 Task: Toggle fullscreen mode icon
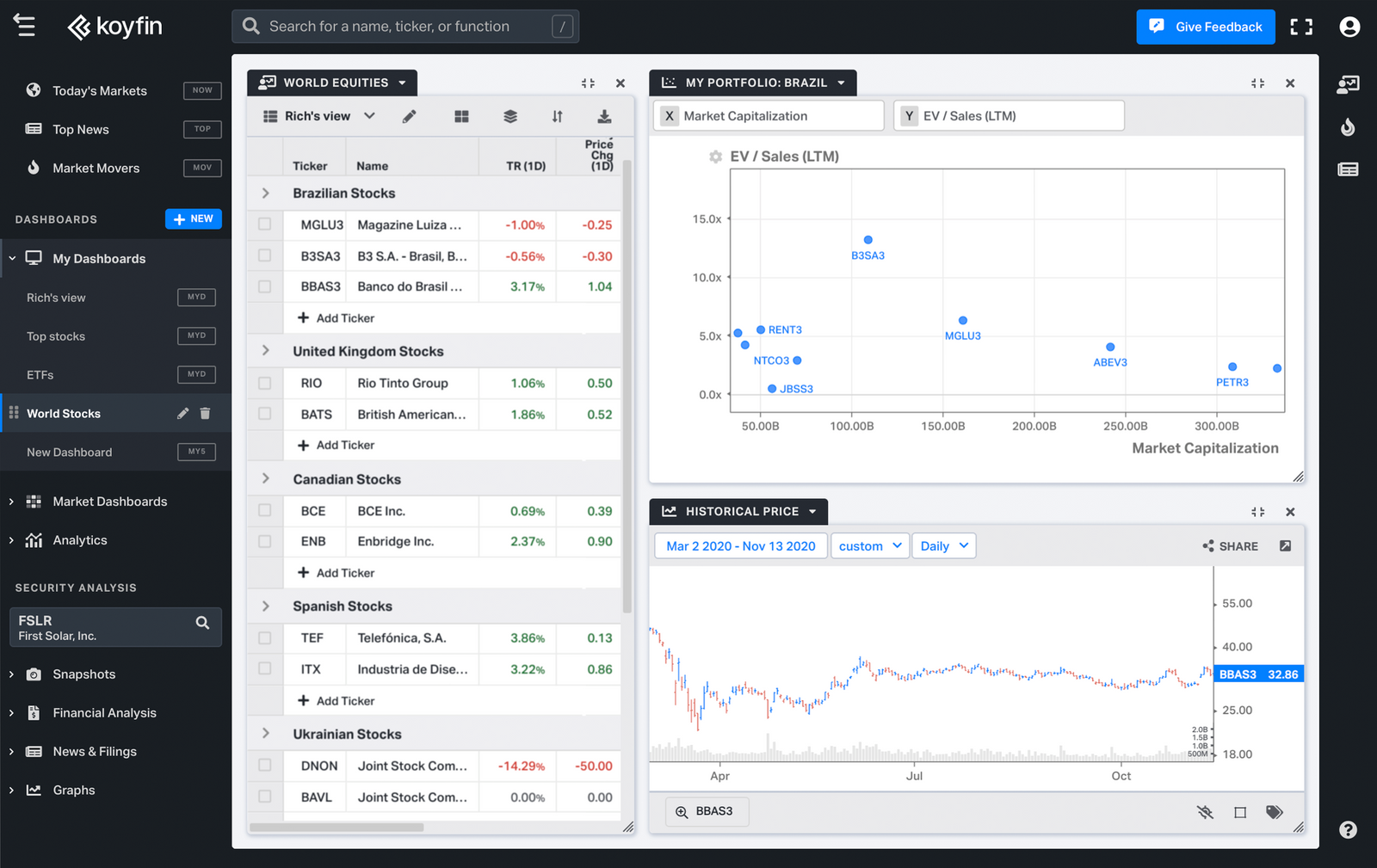pos(1301,27)
